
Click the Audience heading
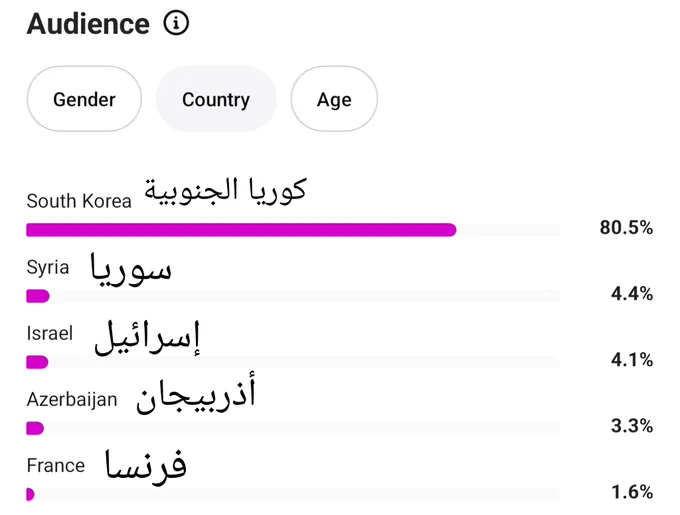coord(88,23)
